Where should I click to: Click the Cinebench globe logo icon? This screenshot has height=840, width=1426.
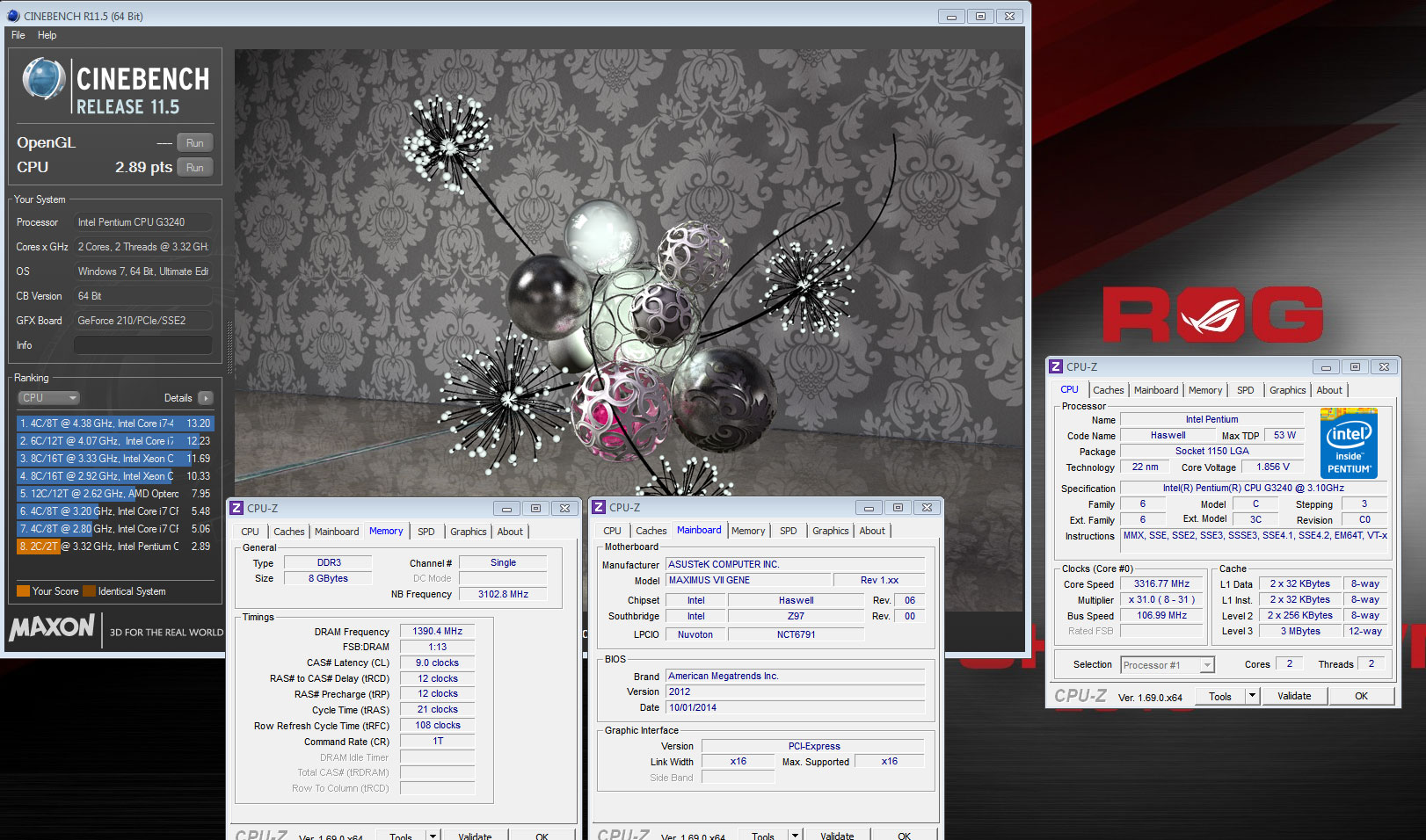click(43, 79)
